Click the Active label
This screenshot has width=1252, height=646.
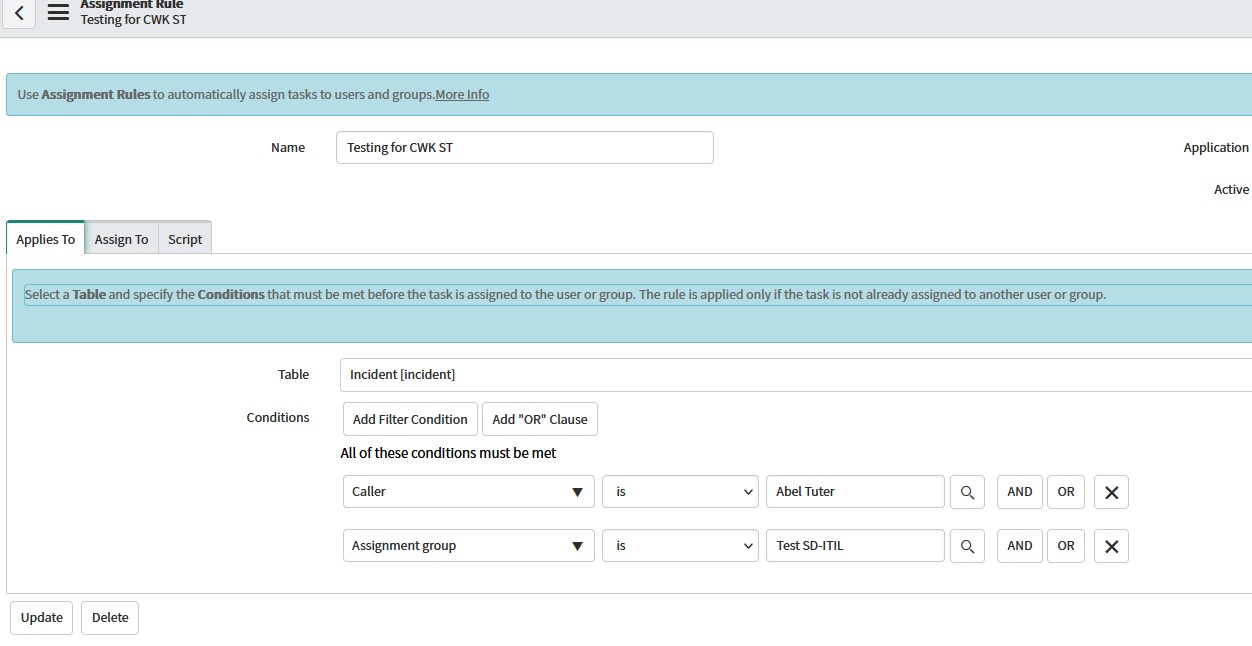[1231, 190]
